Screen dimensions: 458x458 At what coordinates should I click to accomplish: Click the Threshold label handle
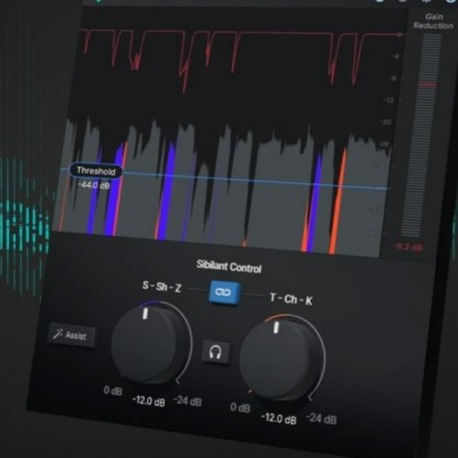[x=96, y=171]
